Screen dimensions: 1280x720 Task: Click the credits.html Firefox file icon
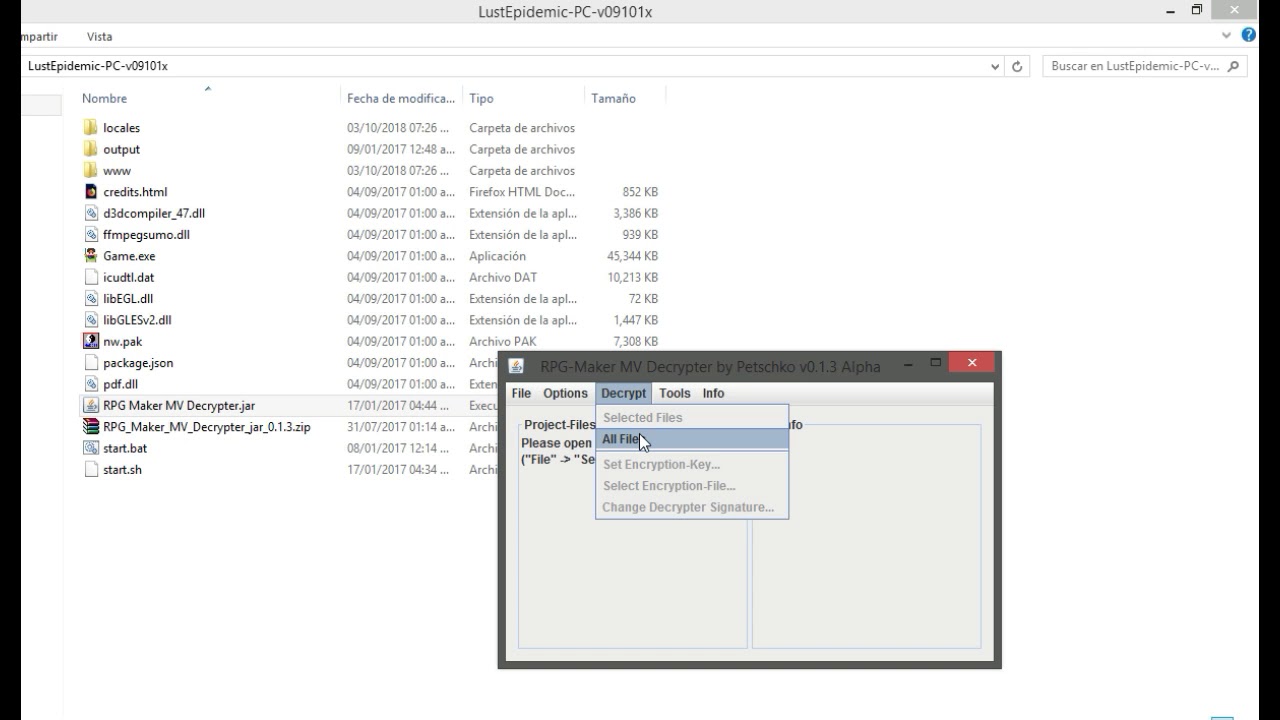(91, 191)
